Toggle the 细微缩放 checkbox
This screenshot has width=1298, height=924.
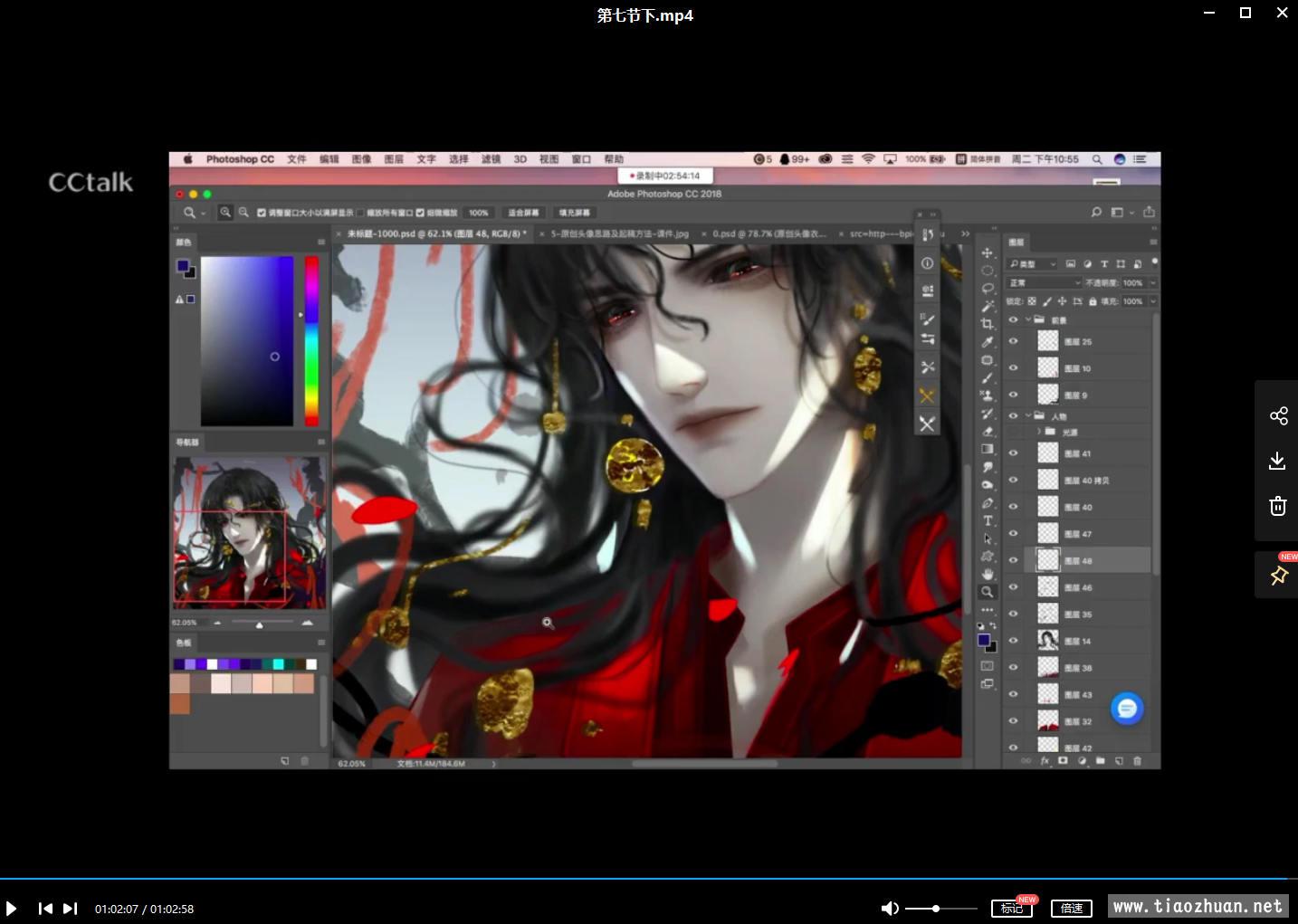pyautogui.click(x=420, y=213)
